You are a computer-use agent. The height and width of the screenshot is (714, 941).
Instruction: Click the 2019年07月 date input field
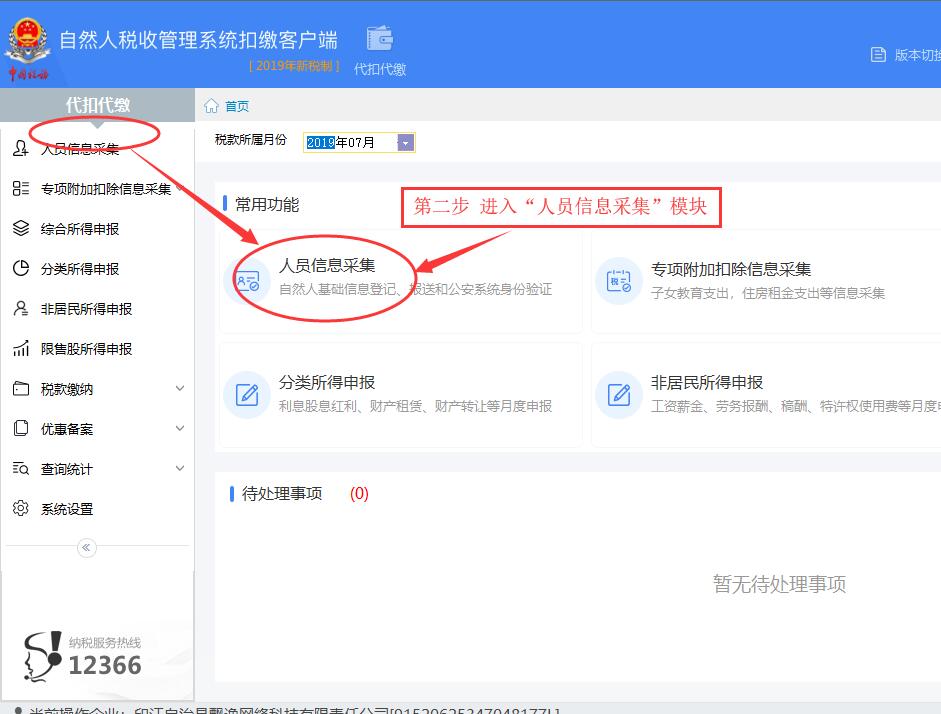(350, 143)
